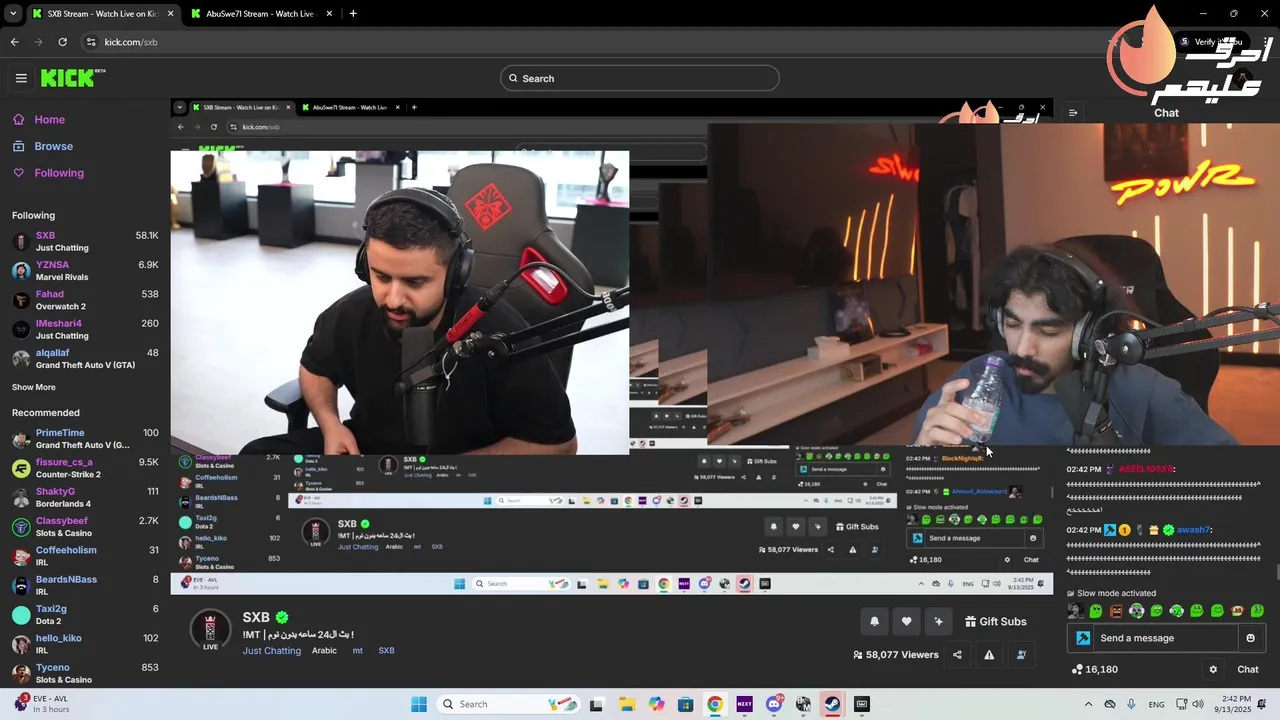Screen dimensions: 1280x720
Task: Click the sparkle subscribe icon button
Action: [x=938, y=622]
